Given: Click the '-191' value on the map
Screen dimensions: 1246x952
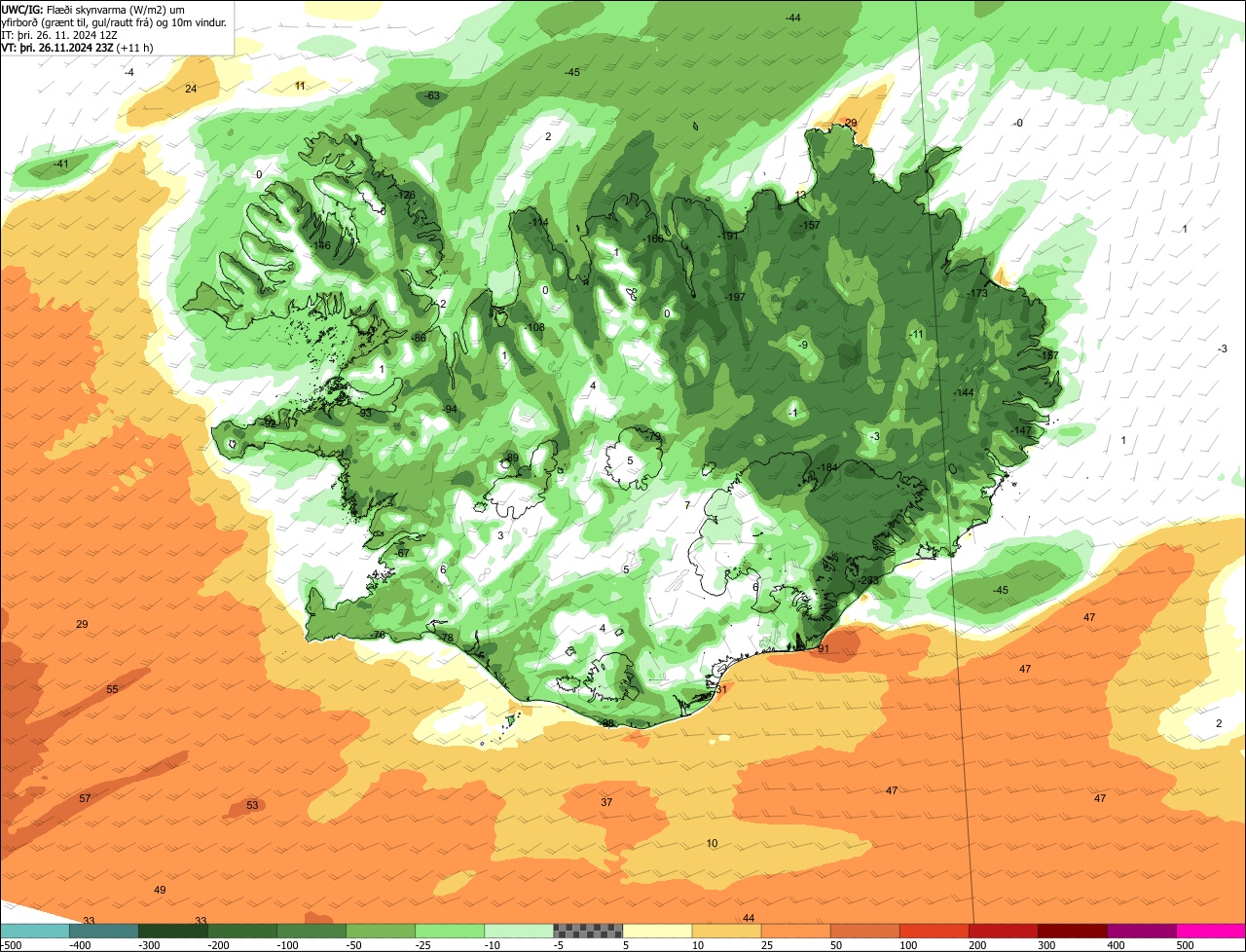Looking at the screenshot, I should pyautogui.click(x=728, y=236).
